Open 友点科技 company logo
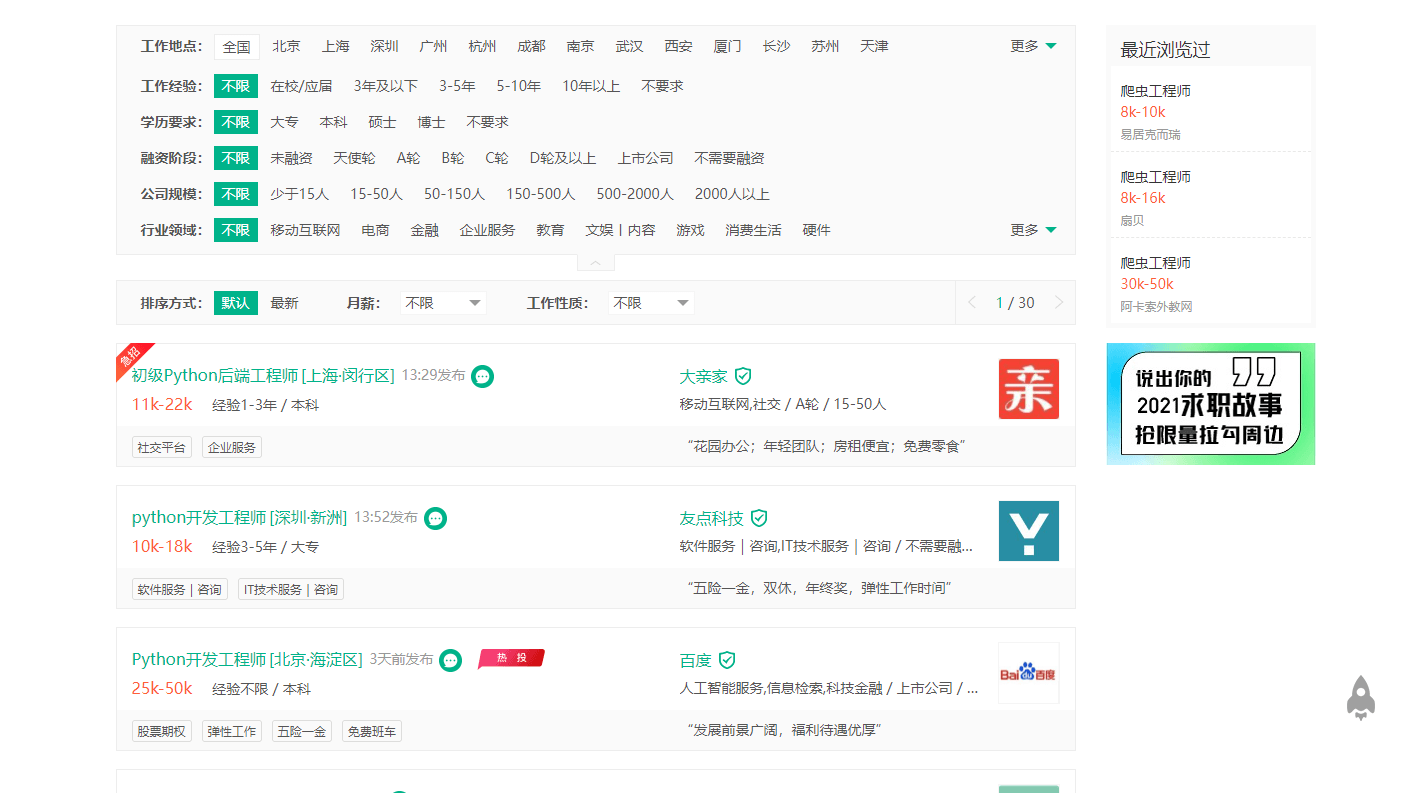This screenshot has height=793, width=1415. click(x=1028, y=531)
